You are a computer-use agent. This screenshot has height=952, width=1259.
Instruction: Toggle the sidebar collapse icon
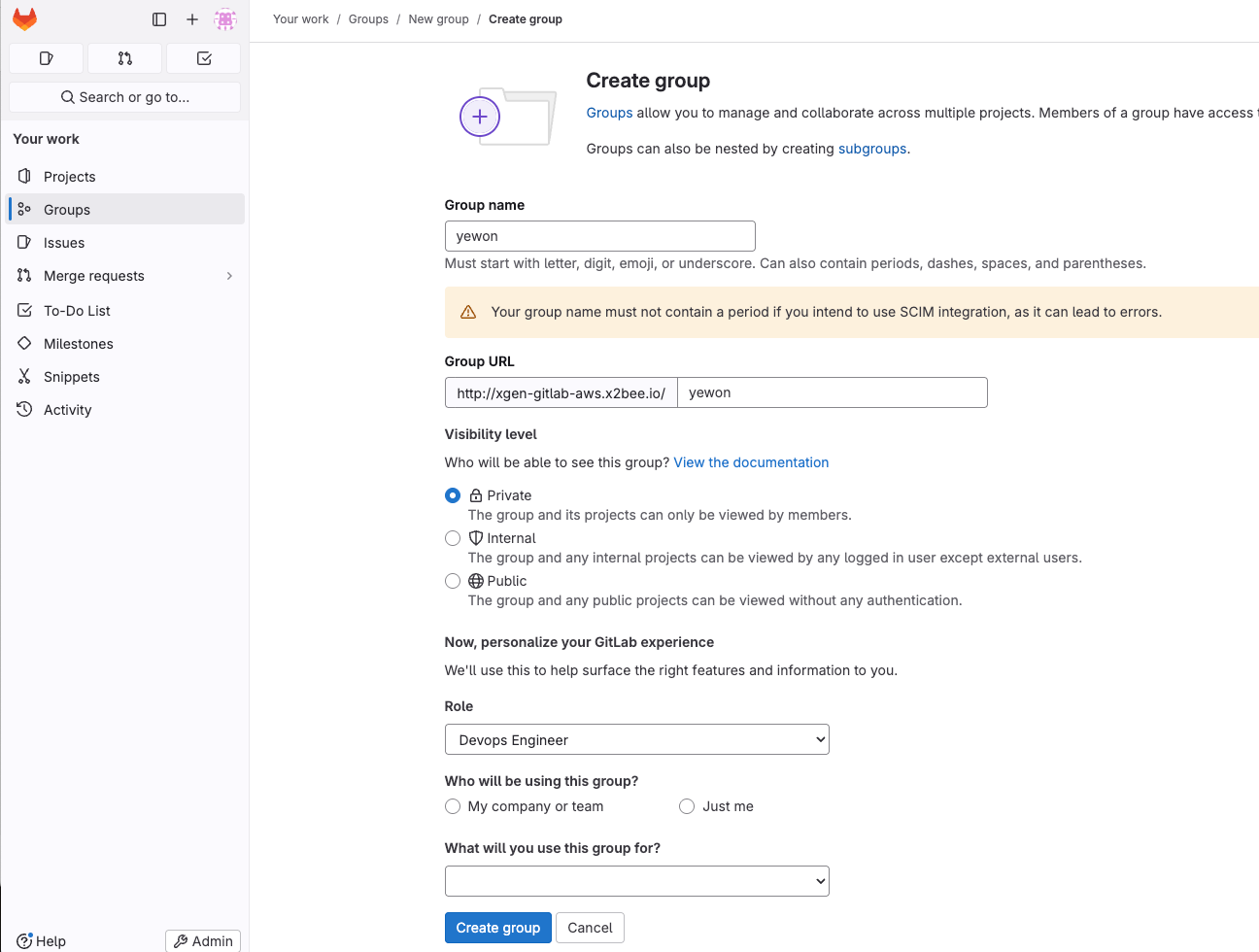[159, 19]
